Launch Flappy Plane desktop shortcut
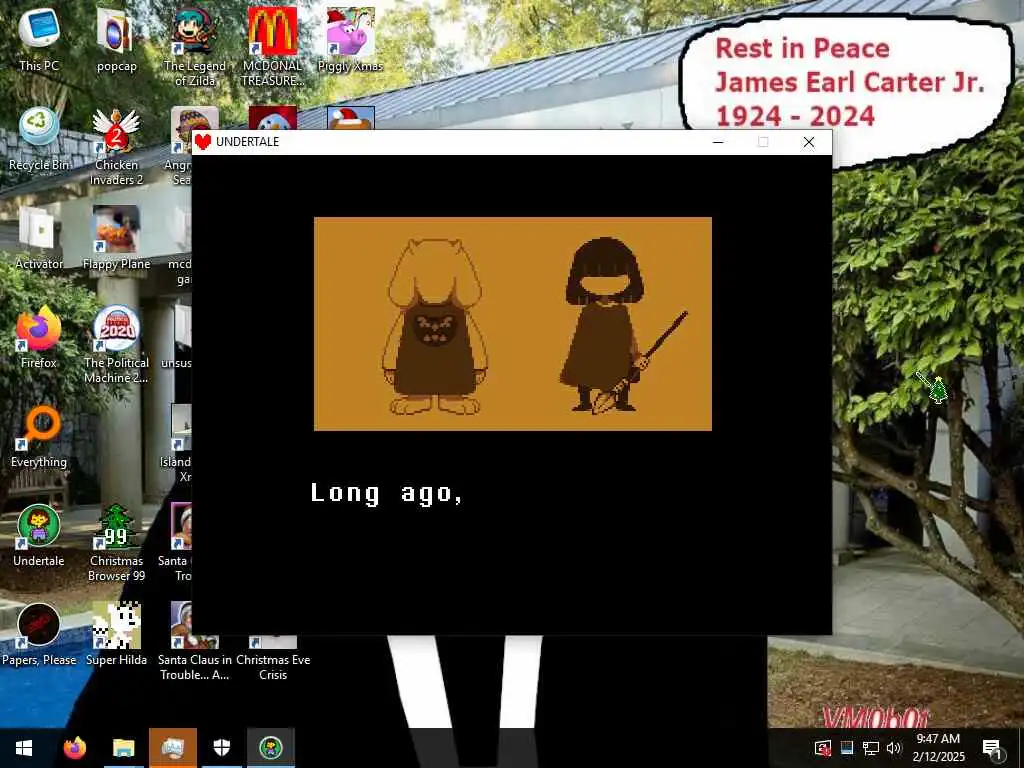 [116, 238]
